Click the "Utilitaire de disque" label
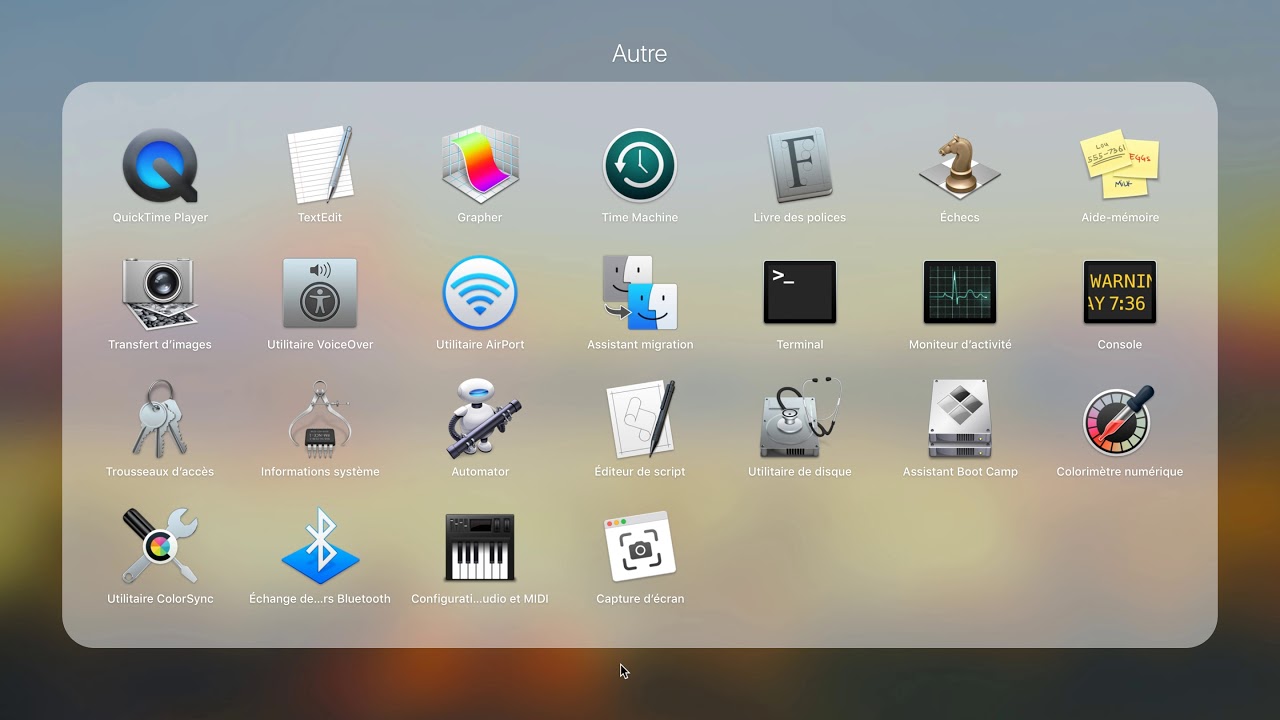1280x720 pixels. [x=800, y=471]
